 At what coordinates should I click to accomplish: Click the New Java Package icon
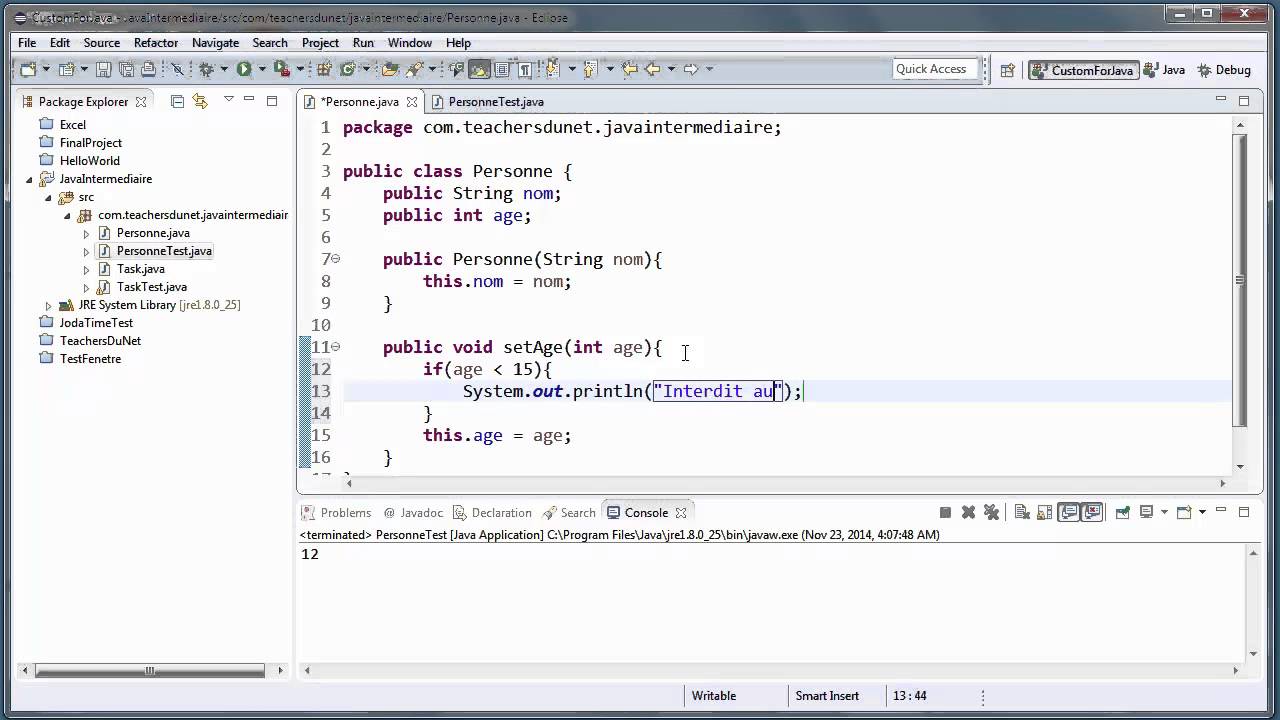coord(323,69)
